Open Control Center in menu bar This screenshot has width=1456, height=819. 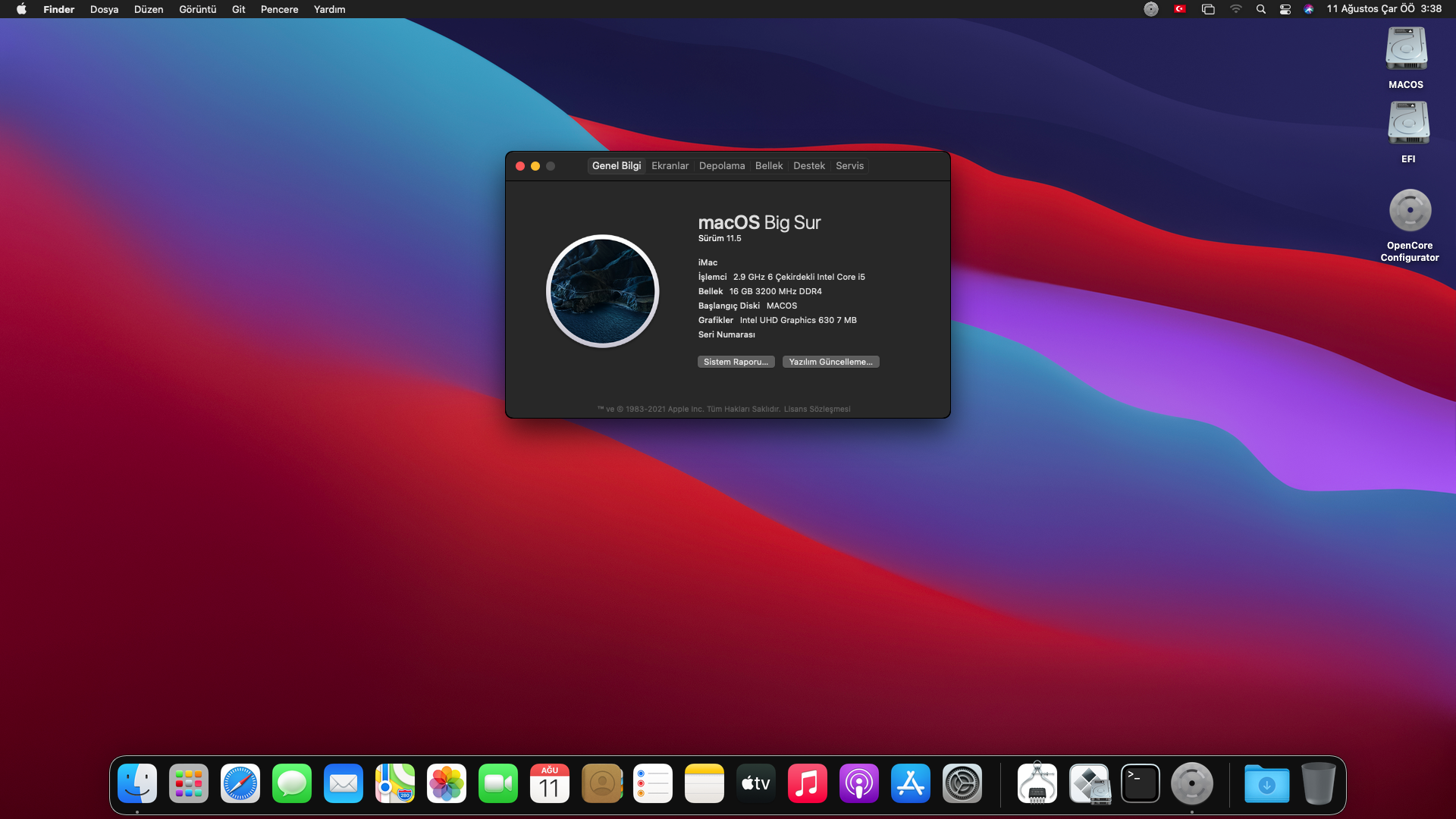pos(1285,9)
